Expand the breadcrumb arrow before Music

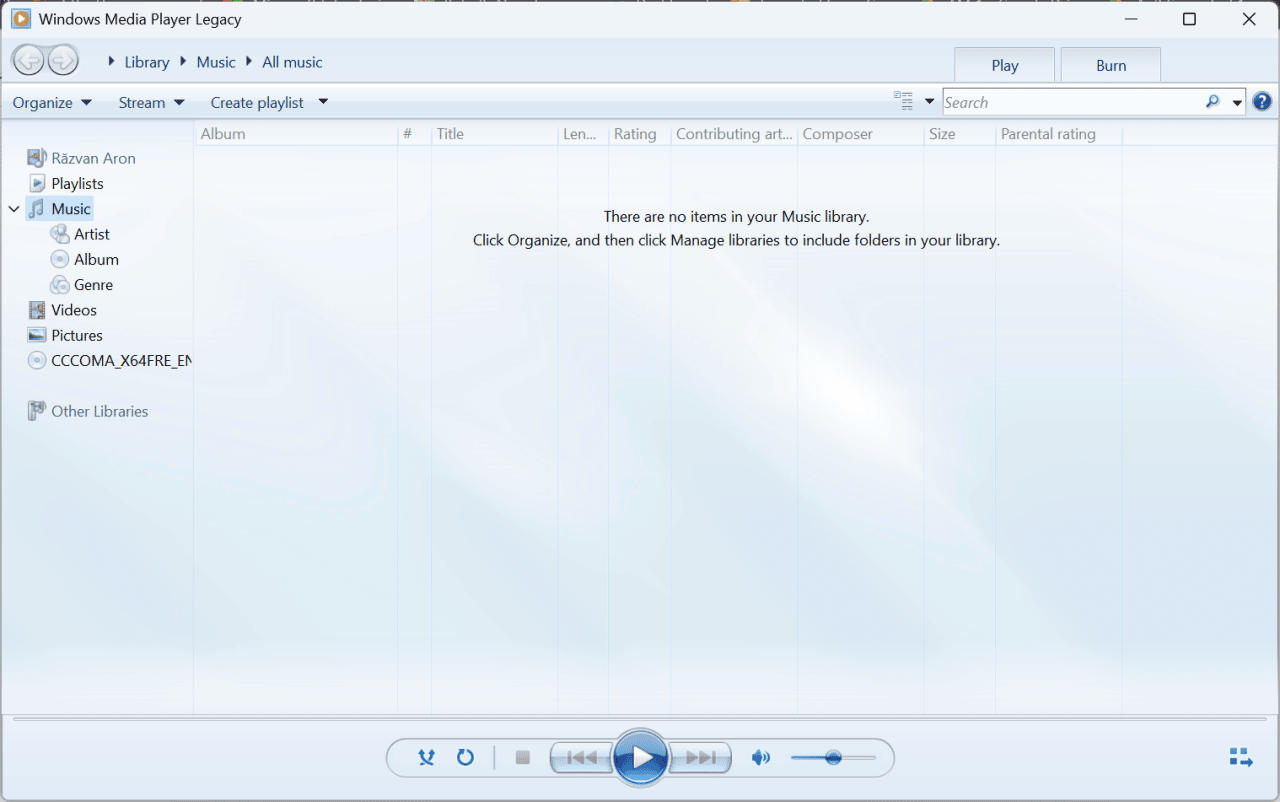[x=184, y=61]
